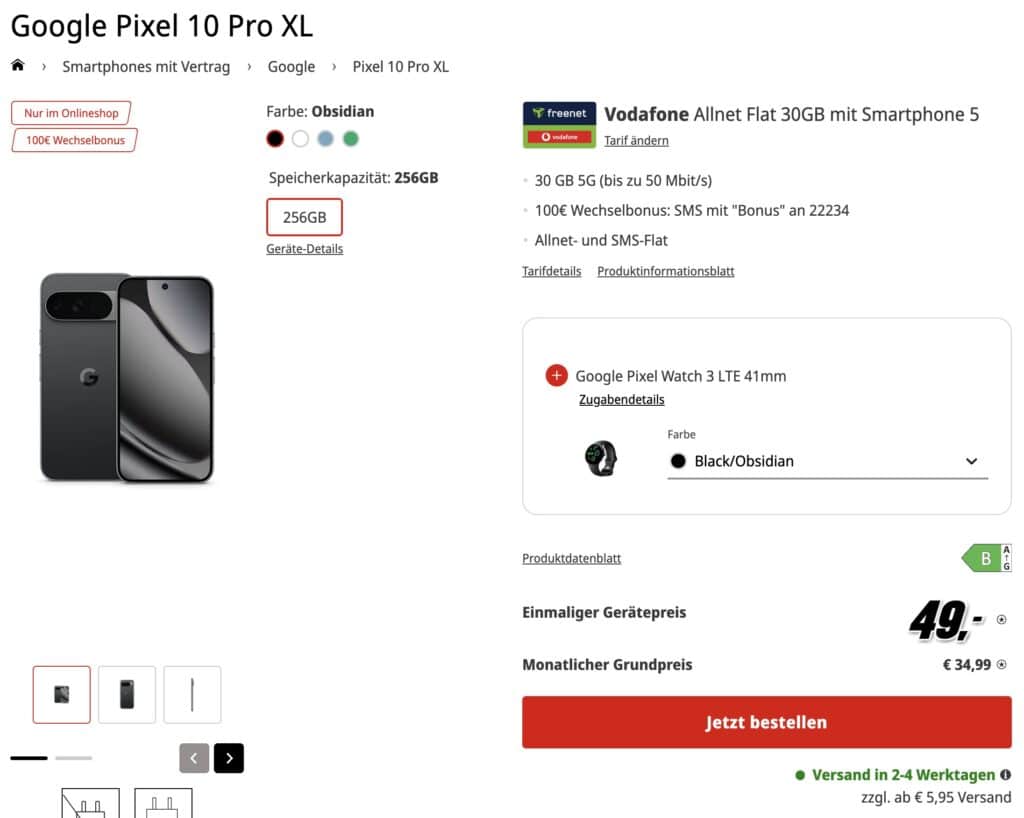The width and height of the screenshot is (1024, 818).
Task: Open Smartphones mit Vertrag breadcrumb
Action: pyautogui.click(x=146, y=67)
